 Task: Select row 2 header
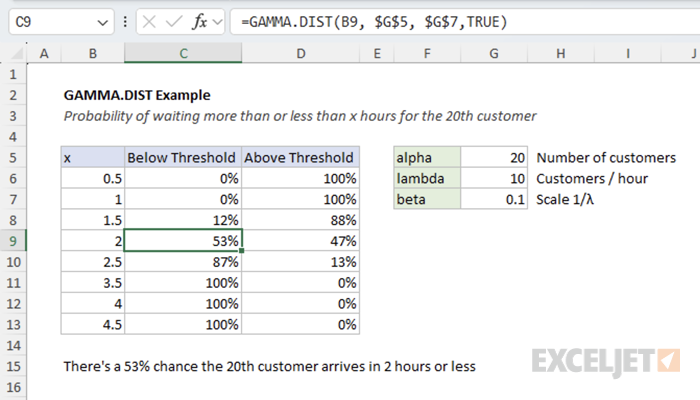pyautogui.click(x=13, y=95)
